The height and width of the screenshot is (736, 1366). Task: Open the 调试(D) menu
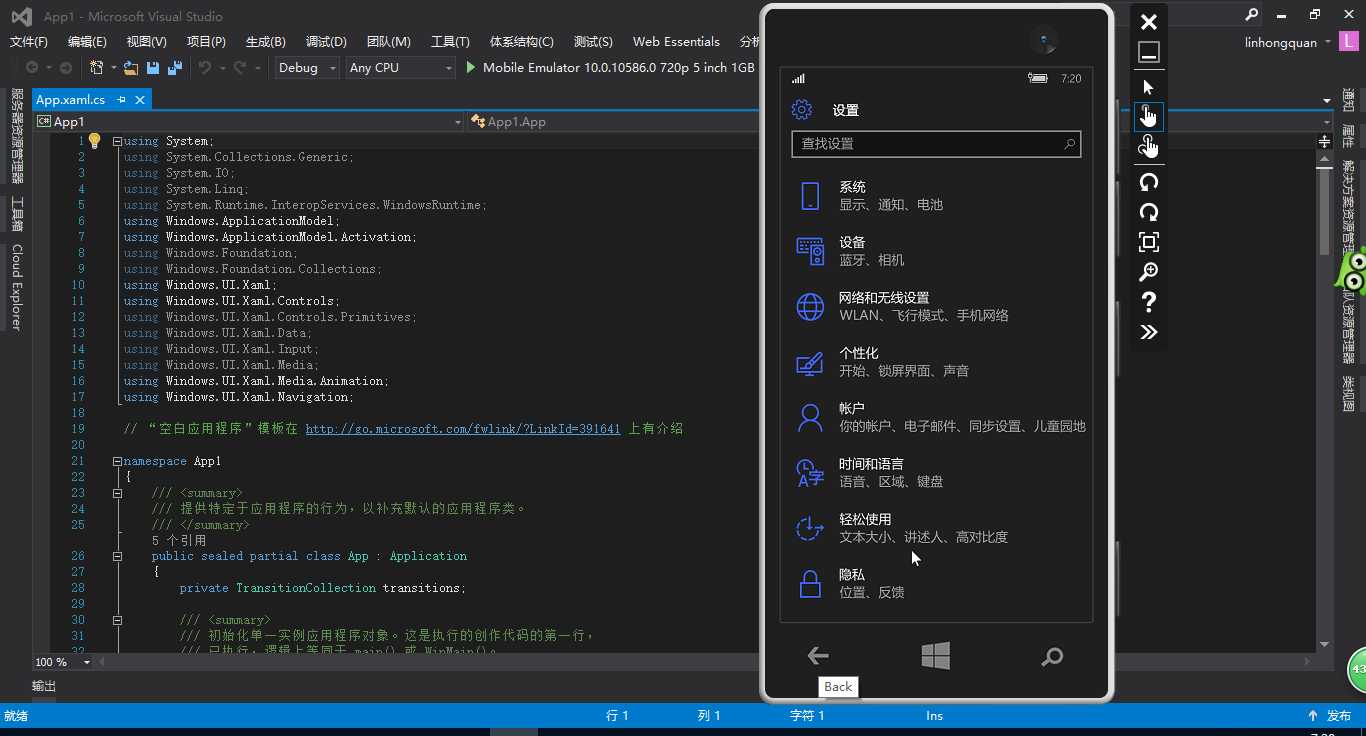[326, 42]
